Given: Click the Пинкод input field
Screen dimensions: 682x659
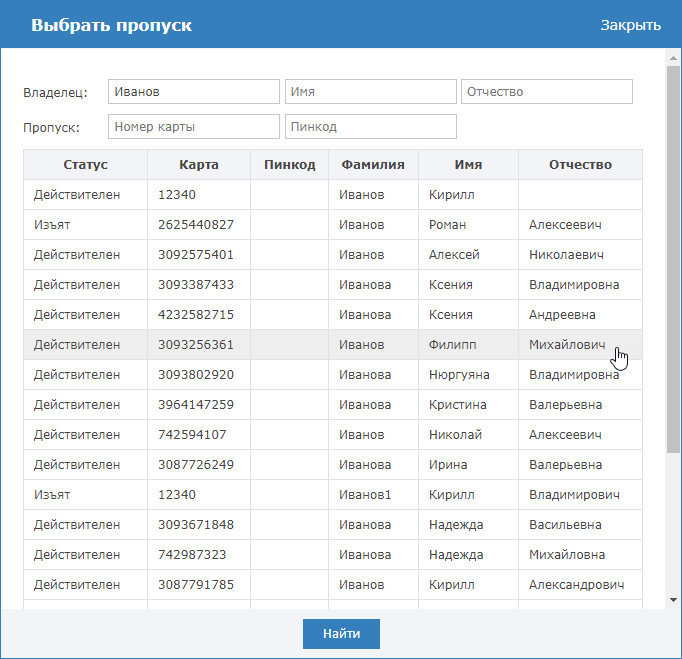Looking at the screenshot, I should [370, 127].
